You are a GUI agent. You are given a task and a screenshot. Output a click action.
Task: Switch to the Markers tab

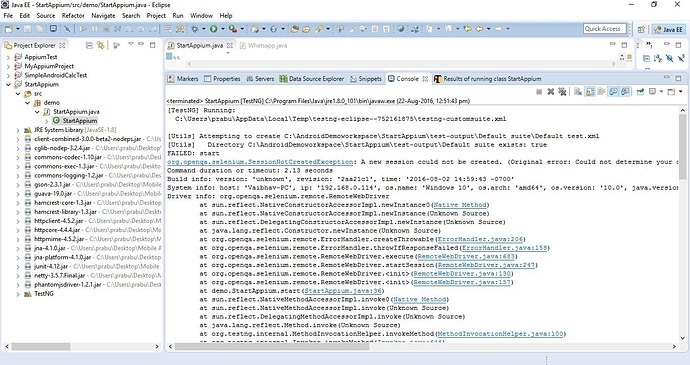pyautogui.click(x=183, y=79)
